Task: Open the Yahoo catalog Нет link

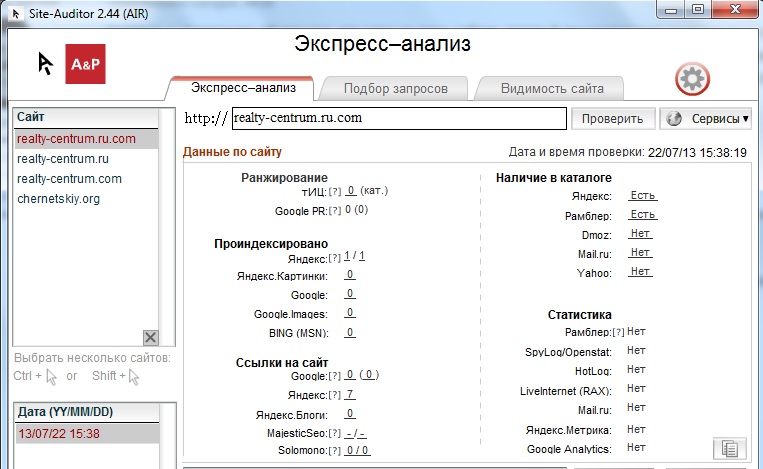Action: tap(640, 271)
